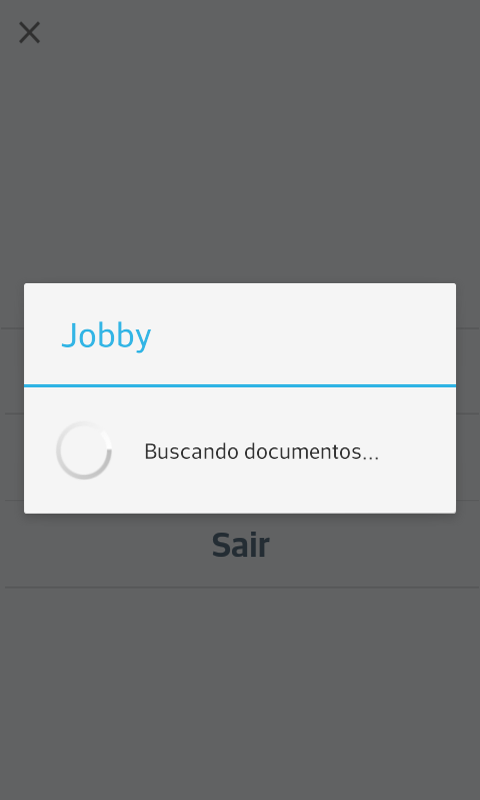Viewport: 480px width, 800px height.
Task: Tap the circular loading spinner
Action: click(x=84, y=451)
